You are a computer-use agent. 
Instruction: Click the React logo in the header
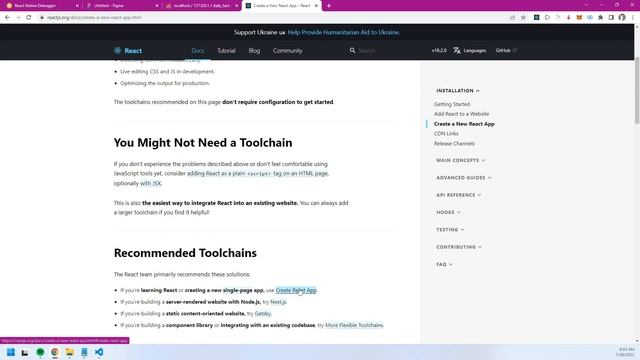(x=128, y=51)
